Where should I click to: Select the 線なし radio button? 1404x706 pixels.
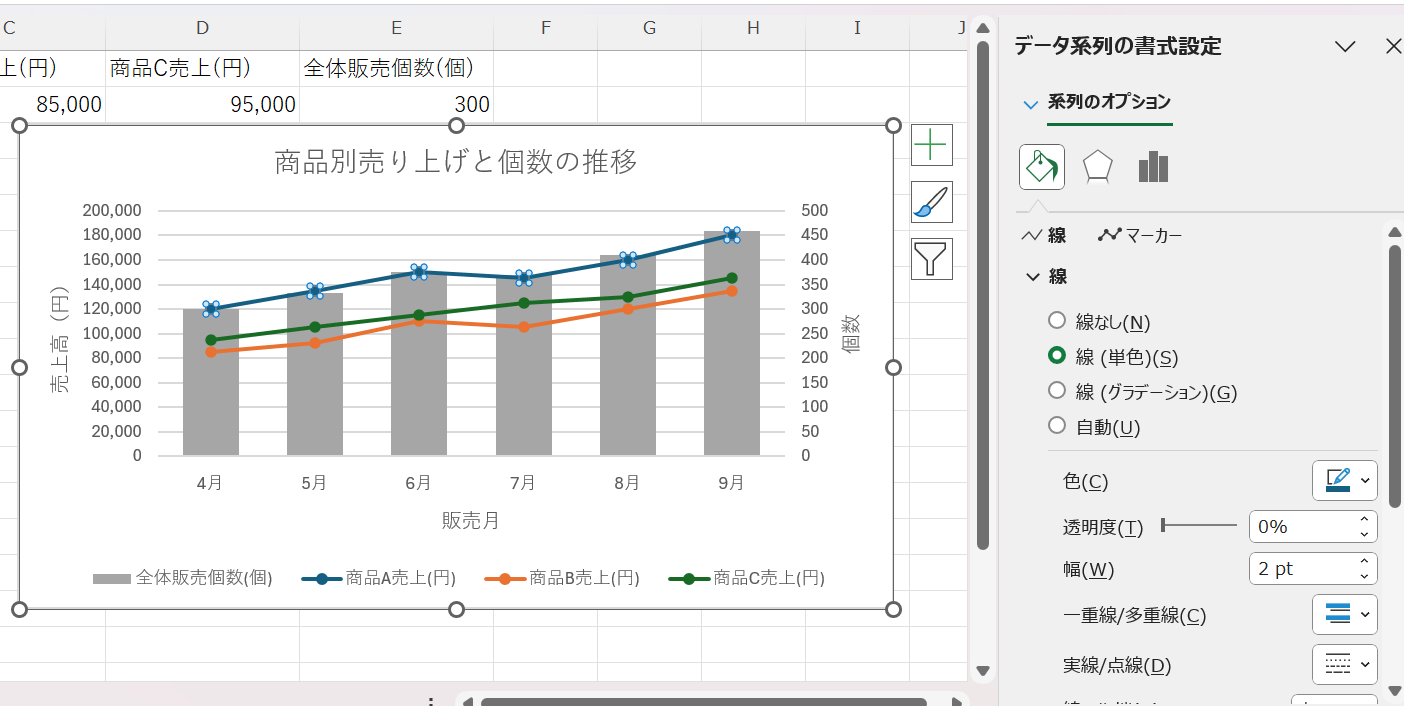pos(1057,320)
